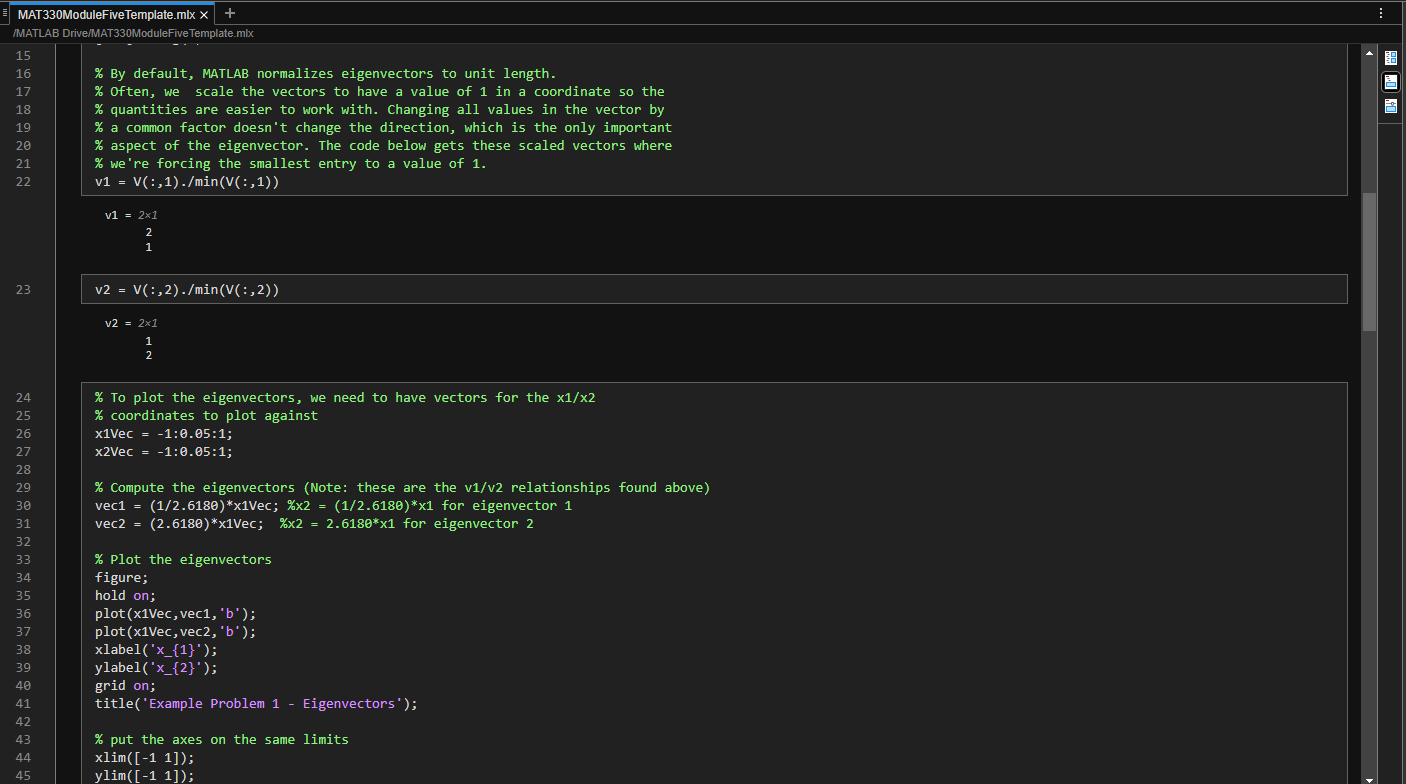
Task: Click the 'x1Vec = -1:0.05:1;' line
Action: 164,434
